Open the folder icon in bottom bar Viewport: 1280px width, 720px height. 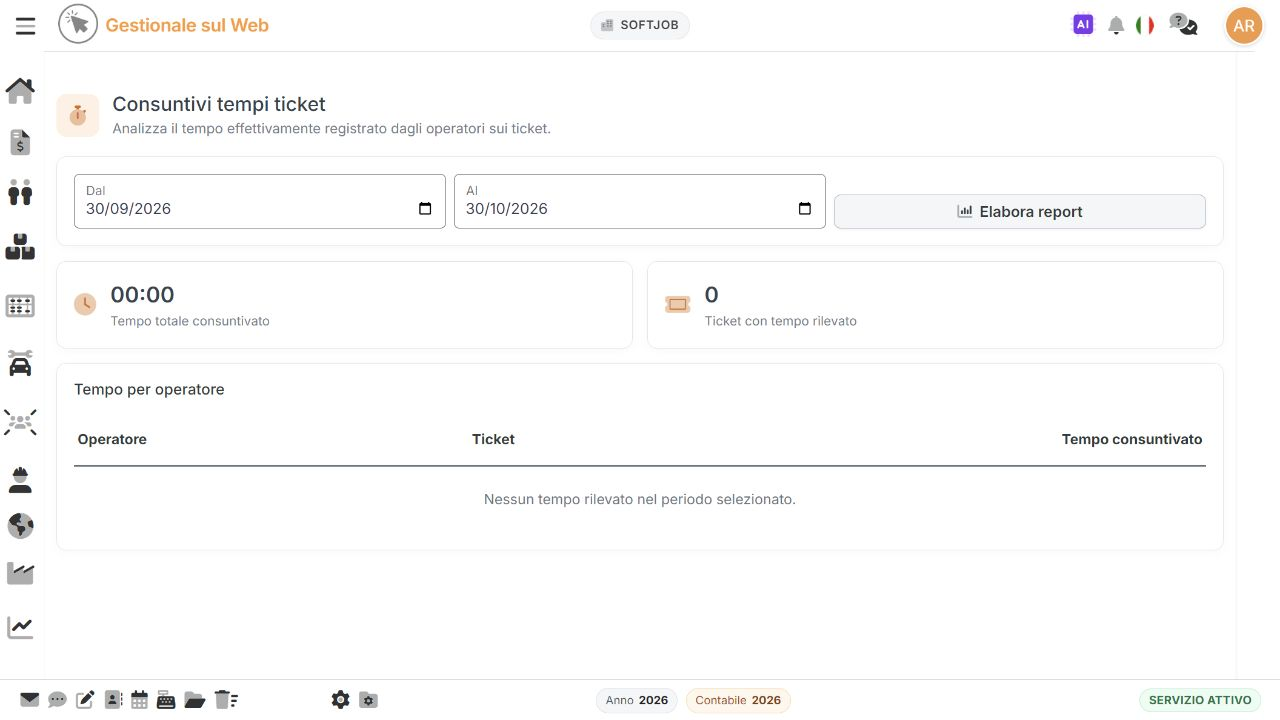(x=194, y=700)
